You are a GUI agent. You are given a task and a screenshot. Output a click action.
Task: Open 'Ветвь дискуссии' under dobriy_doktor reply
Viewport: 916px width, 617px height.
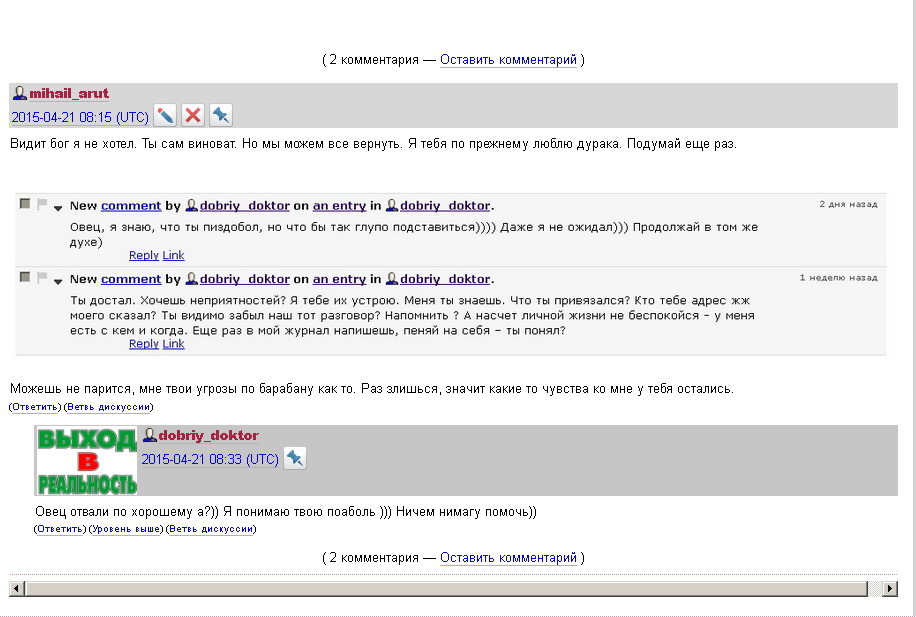pos(211,529)
